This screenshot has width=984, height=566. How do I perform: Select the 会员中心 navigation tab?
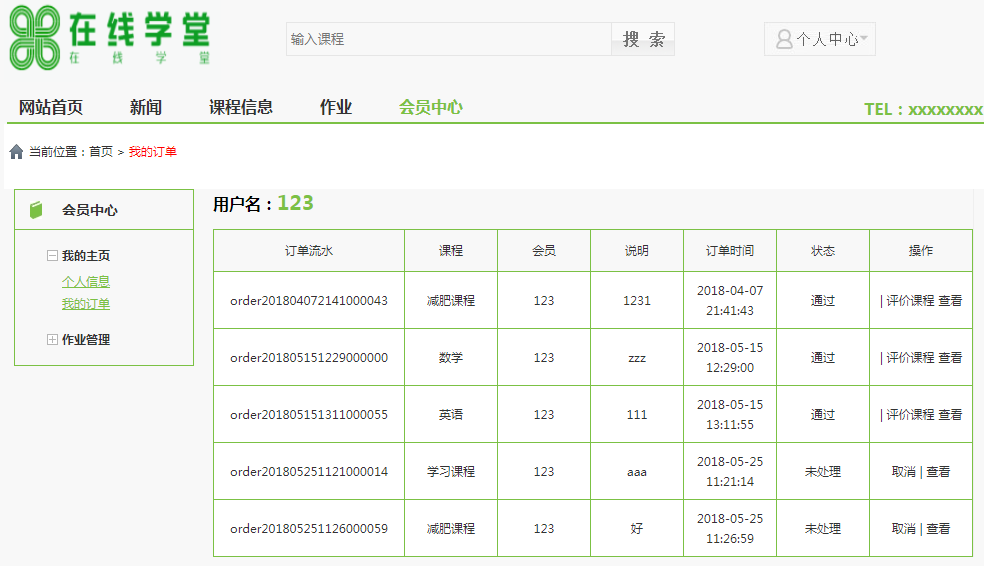tap(430, 107)
